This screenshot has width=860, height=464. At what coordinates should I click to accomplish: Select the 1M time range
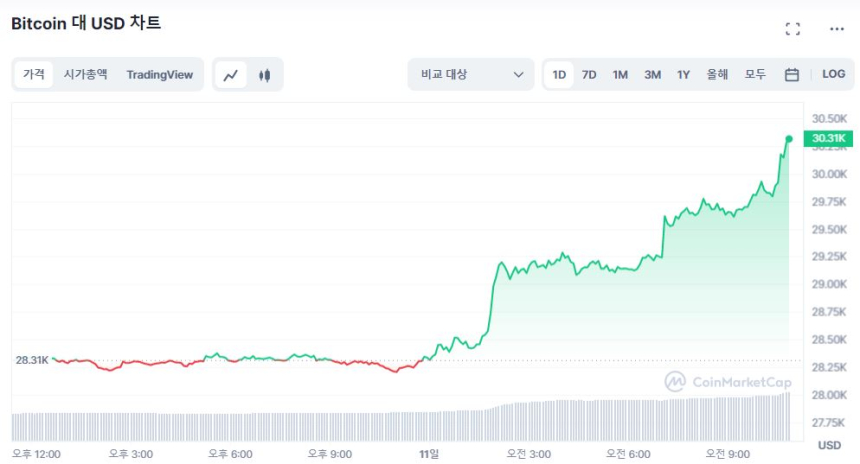coord(620,75)
